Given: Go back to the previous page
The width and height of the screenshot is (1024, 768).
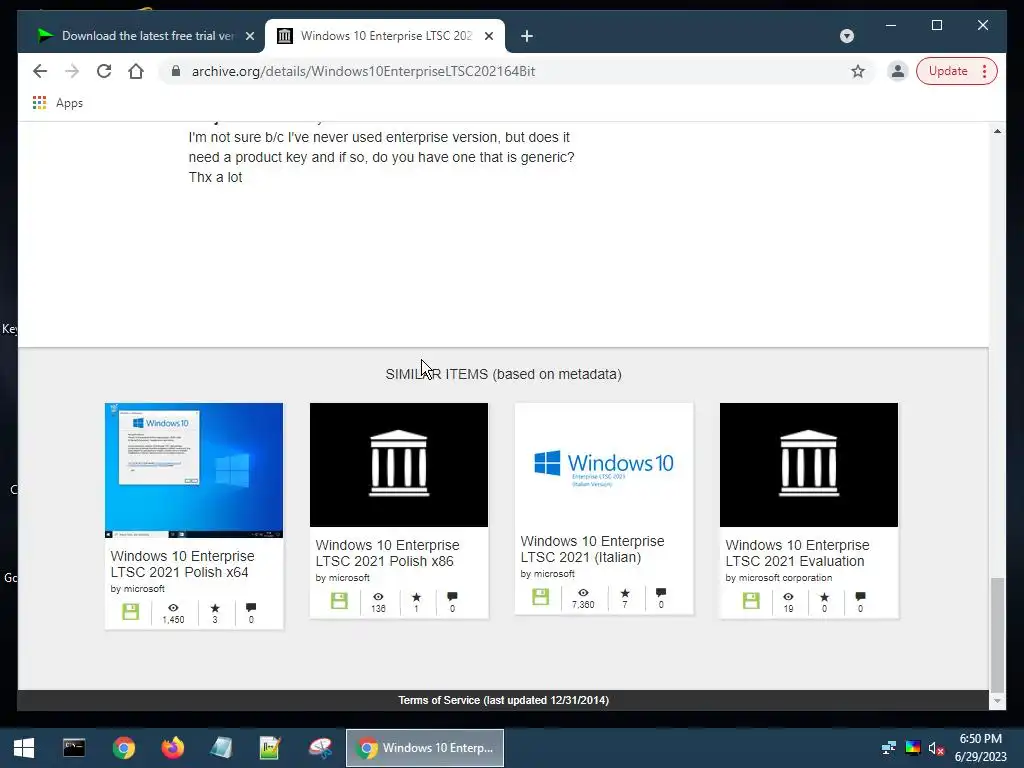Looking at the screenshot, I should pyautogui.click(x=40, y=71).
